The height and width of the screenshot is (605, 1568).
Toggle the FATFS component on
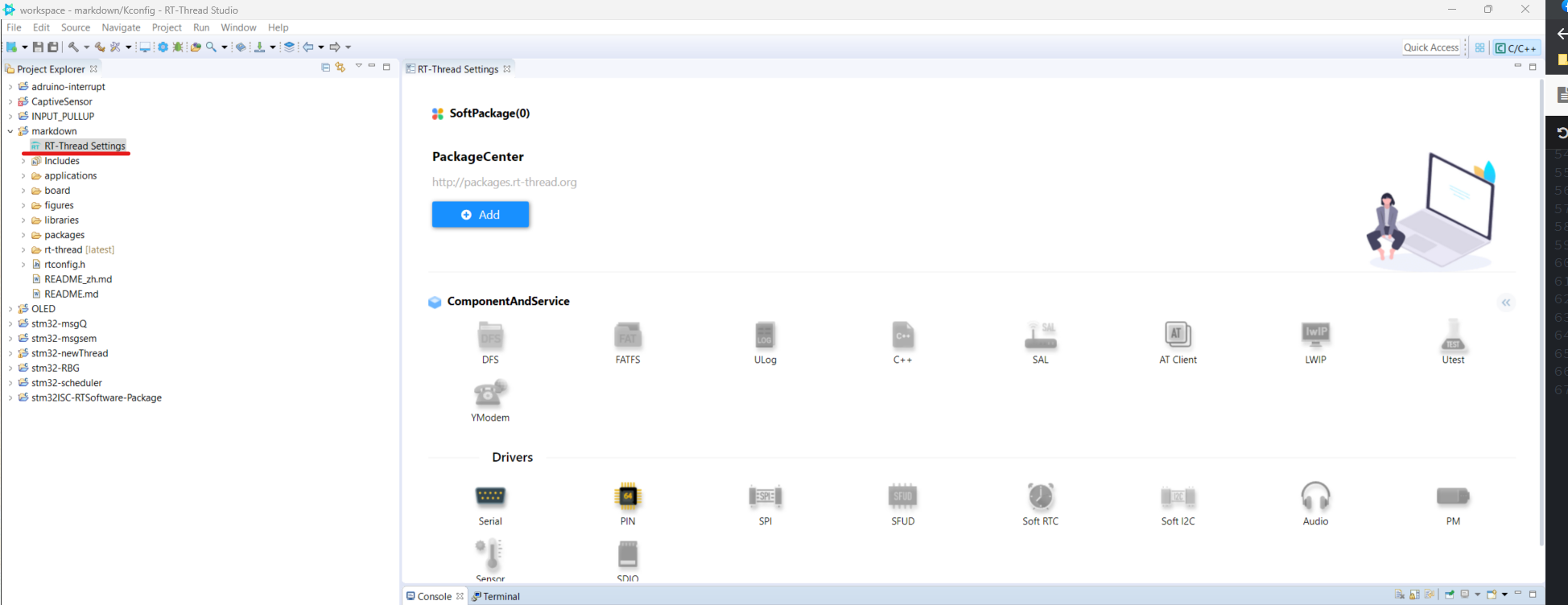tap(628, 335)
